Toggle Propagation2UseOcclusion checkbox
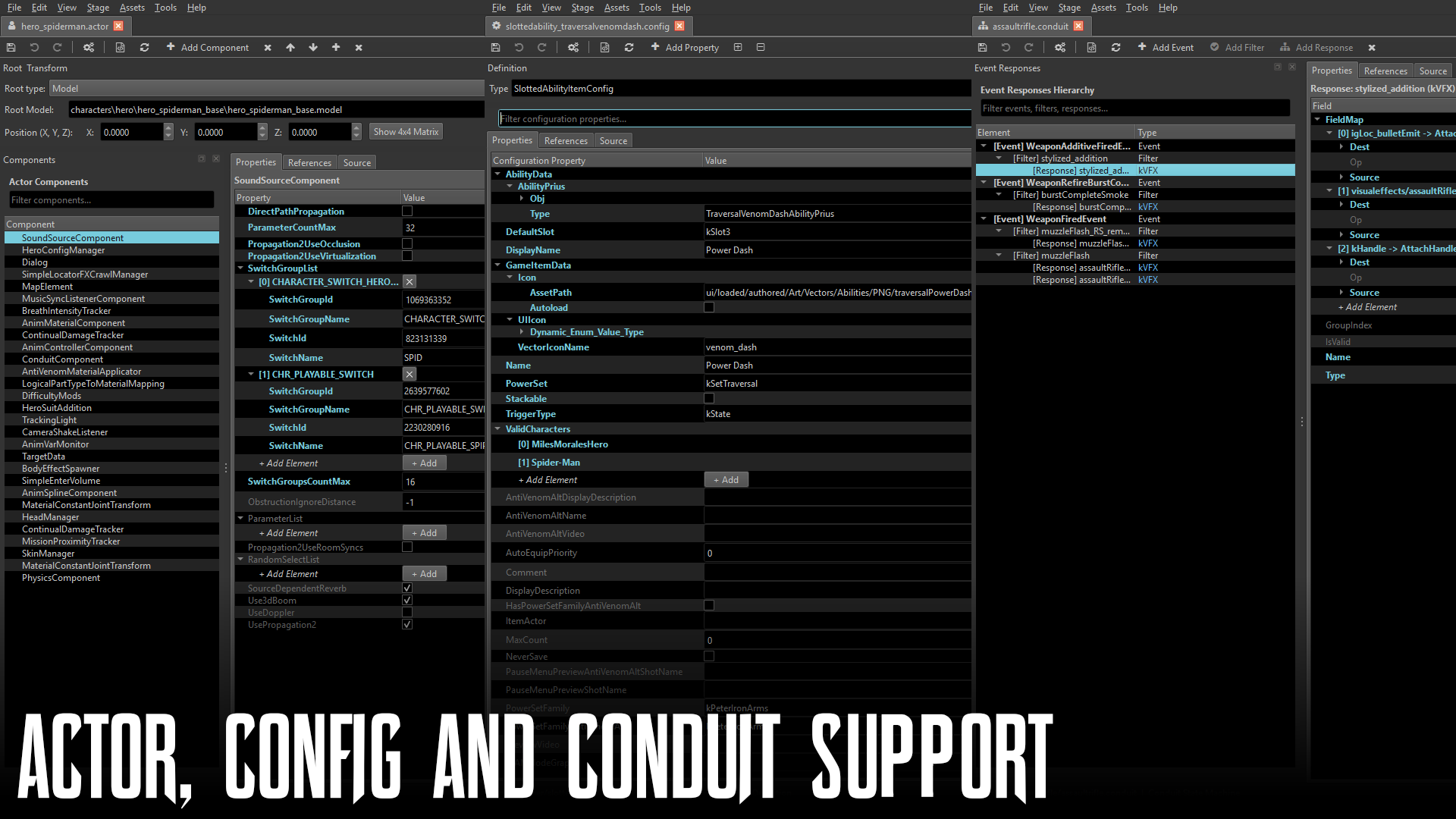The width and height of the screenshot is (1456, 819). click(407, 244)
